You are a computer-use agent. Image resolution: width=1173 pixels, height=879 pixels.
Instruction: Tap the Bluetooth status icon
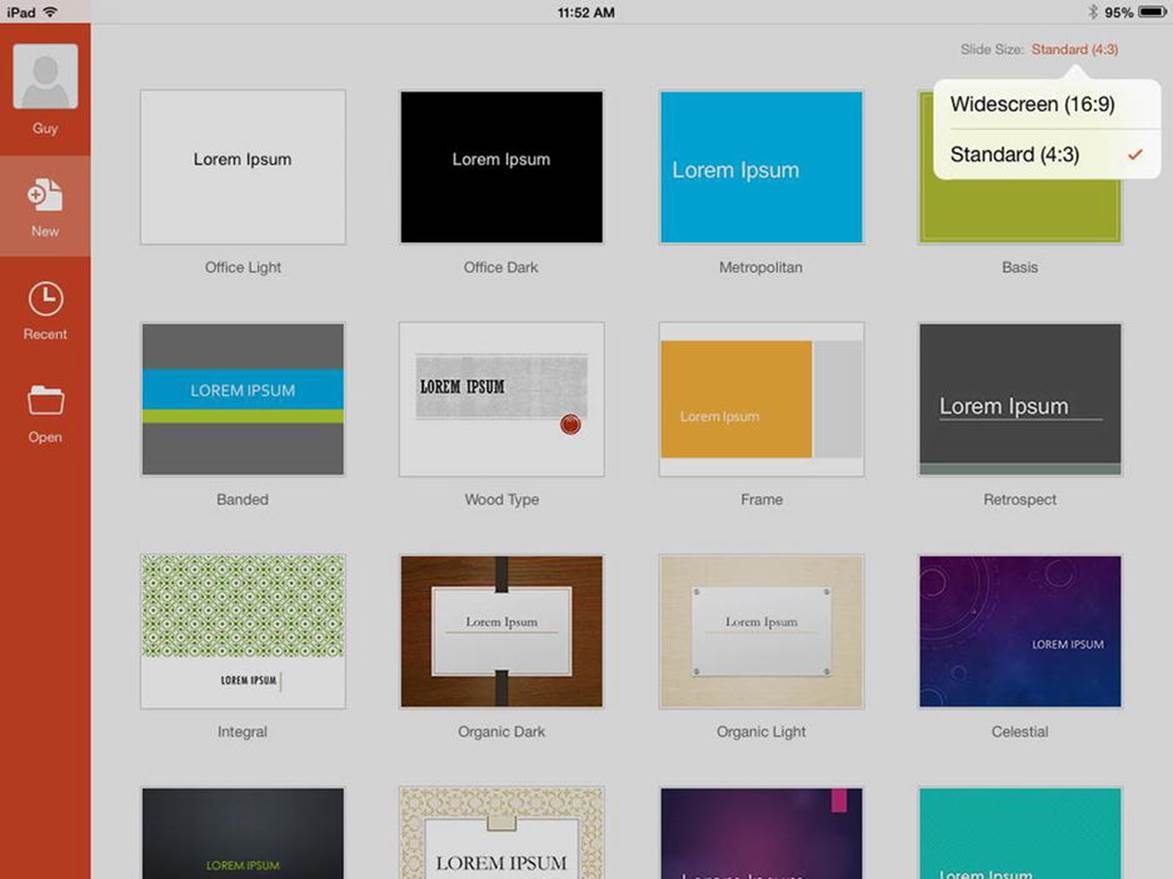click(x=1093, y=12)
